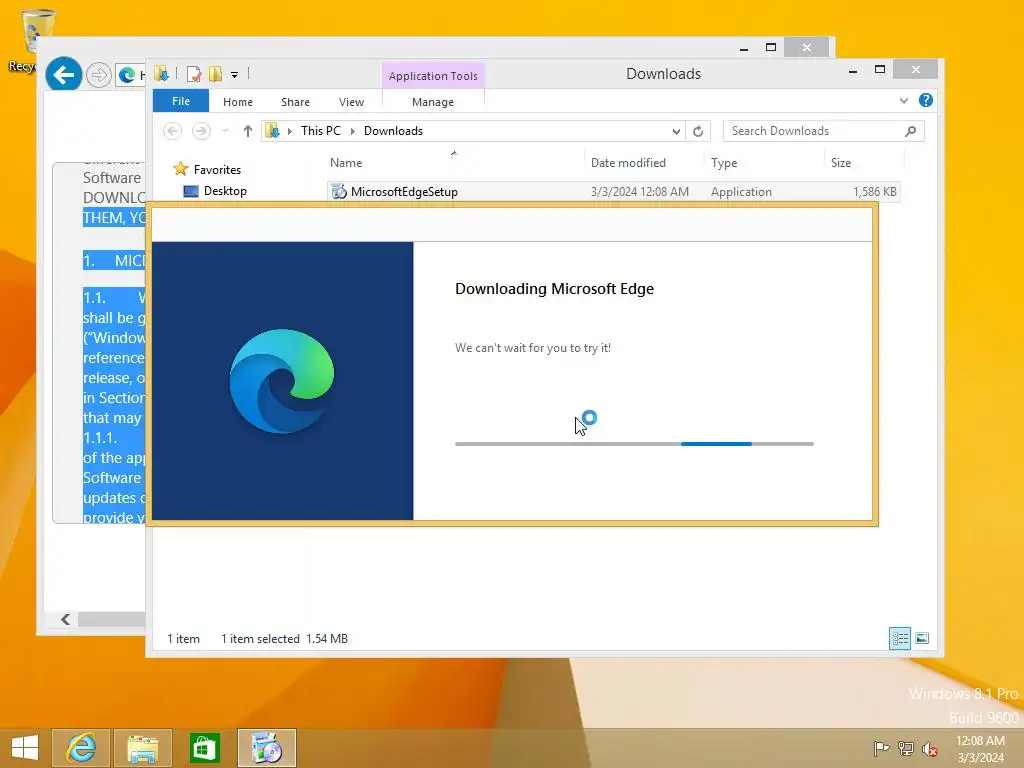This screenshot has height=768, width=1024.
Task: Select the Manage ribbon tab
Action: 433,102
